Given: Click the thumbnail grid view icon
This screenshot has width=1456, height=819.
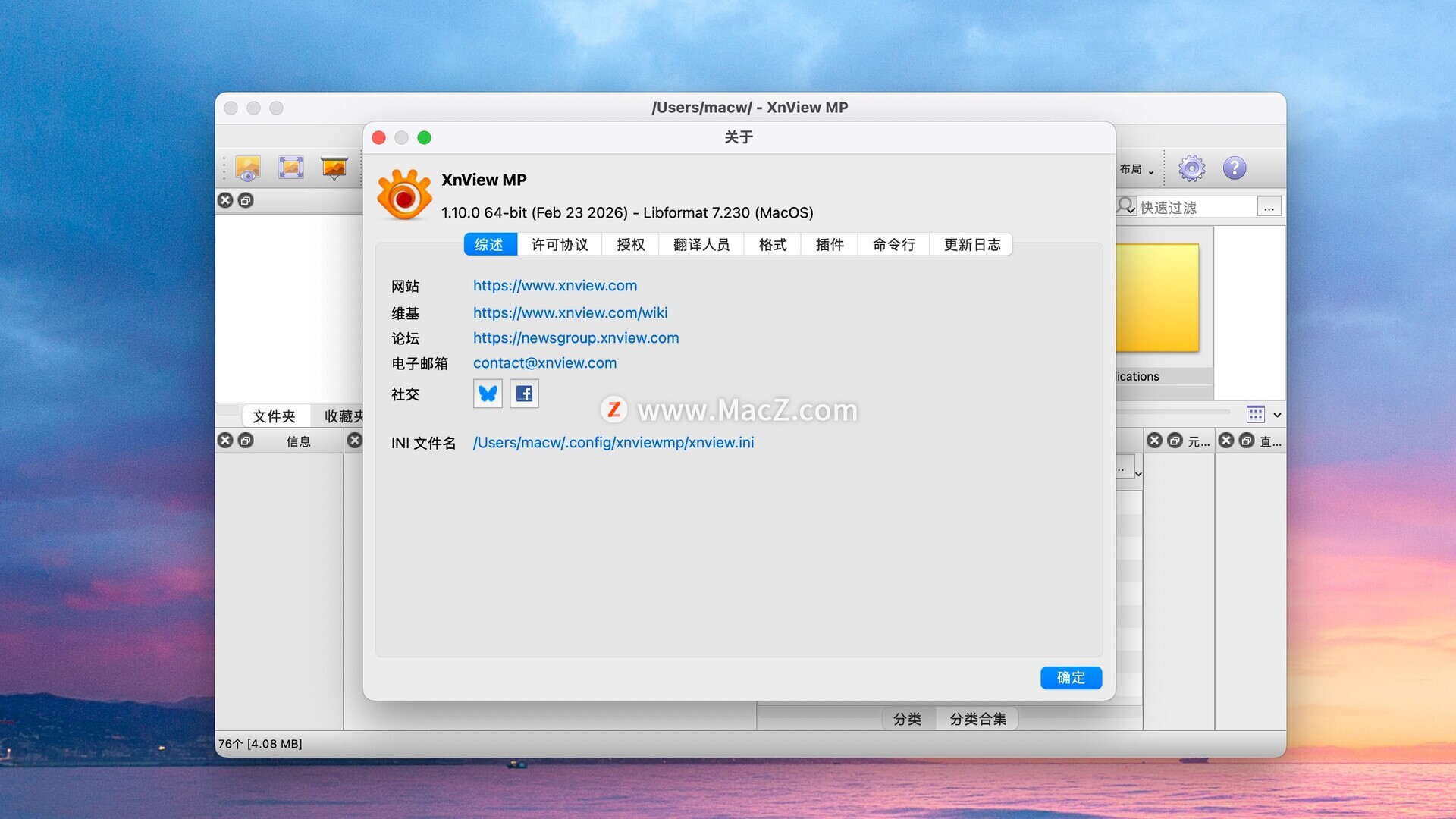Looking at the screenshot, I should click(x=1255, y=414).
